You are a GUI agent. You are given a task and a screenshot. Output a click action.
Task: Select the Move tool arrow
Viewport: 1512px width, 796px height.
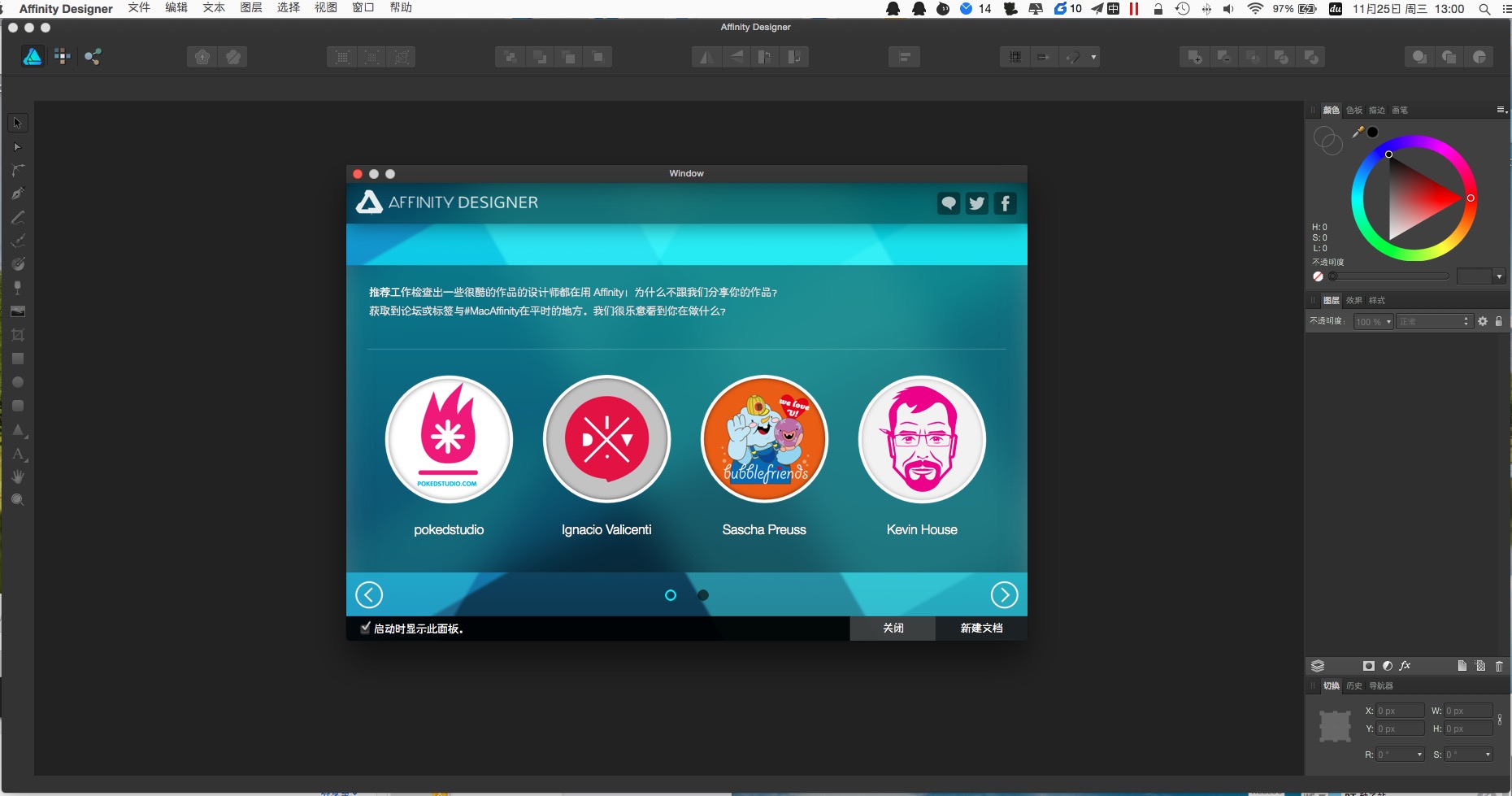click(x=17, y=123)
